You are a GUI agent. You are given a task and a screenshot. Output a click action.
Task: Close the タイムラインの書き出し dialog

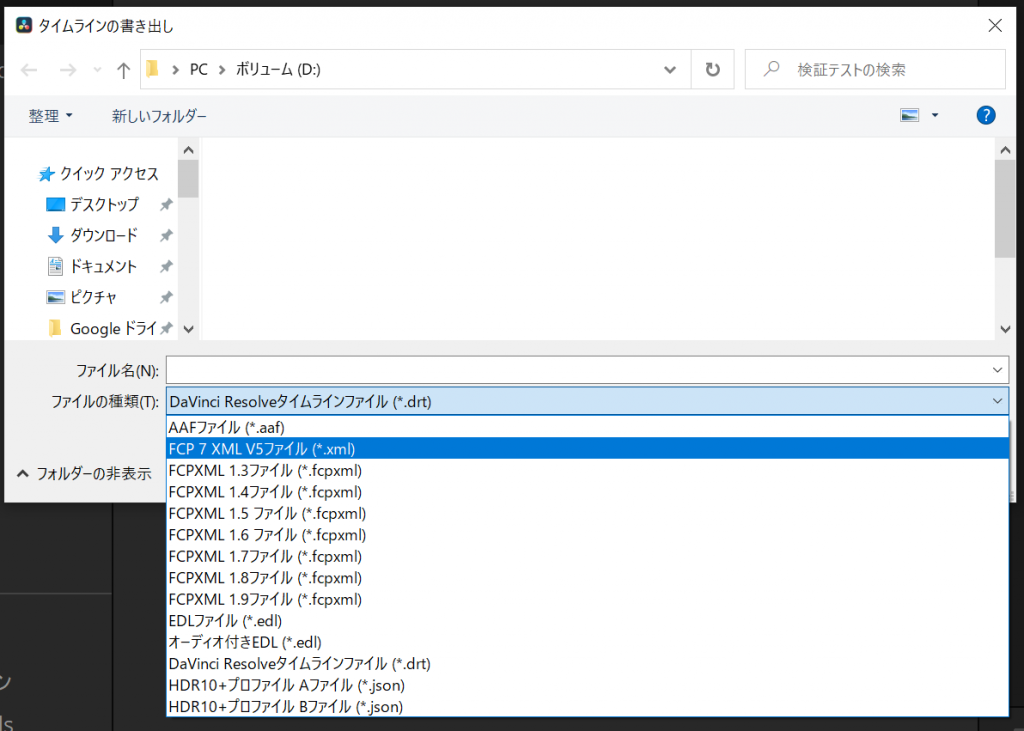coord(995,25)
